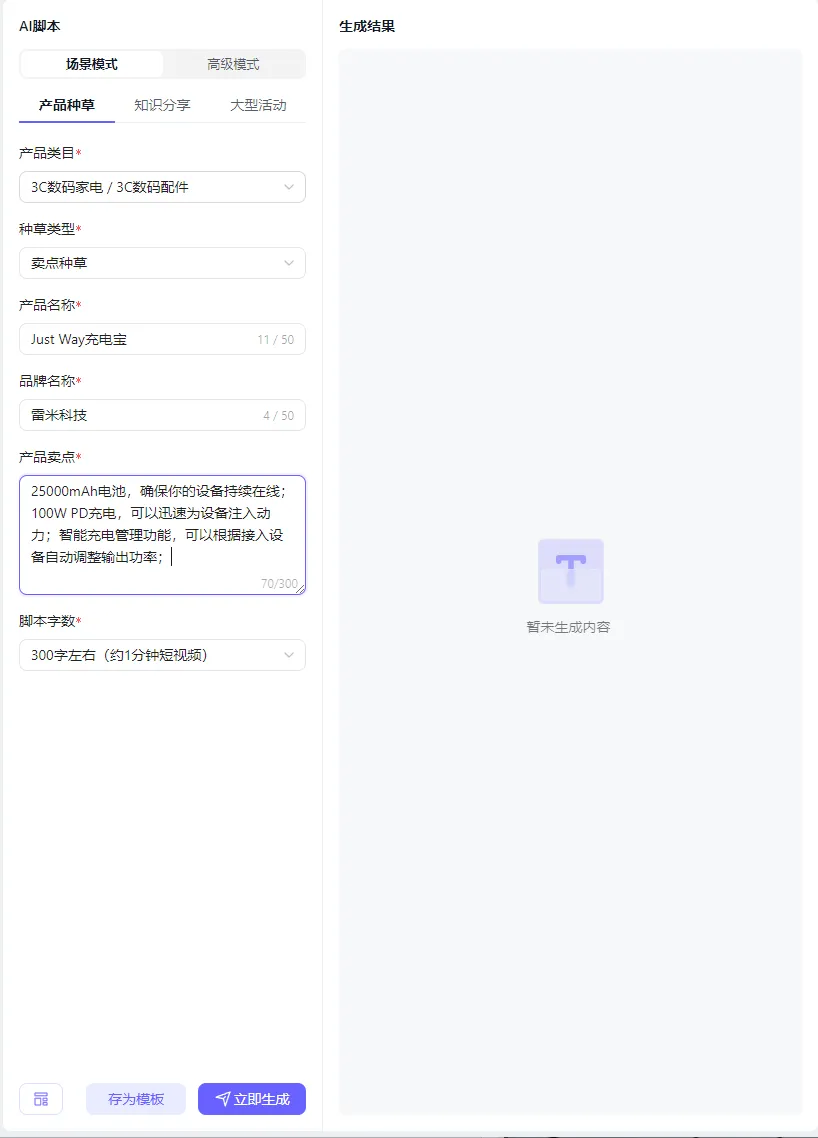The height and width of the screenshot is (1138, 818).
Task: Click the 生成结果 panel heading
Action: tap(367, 26)
